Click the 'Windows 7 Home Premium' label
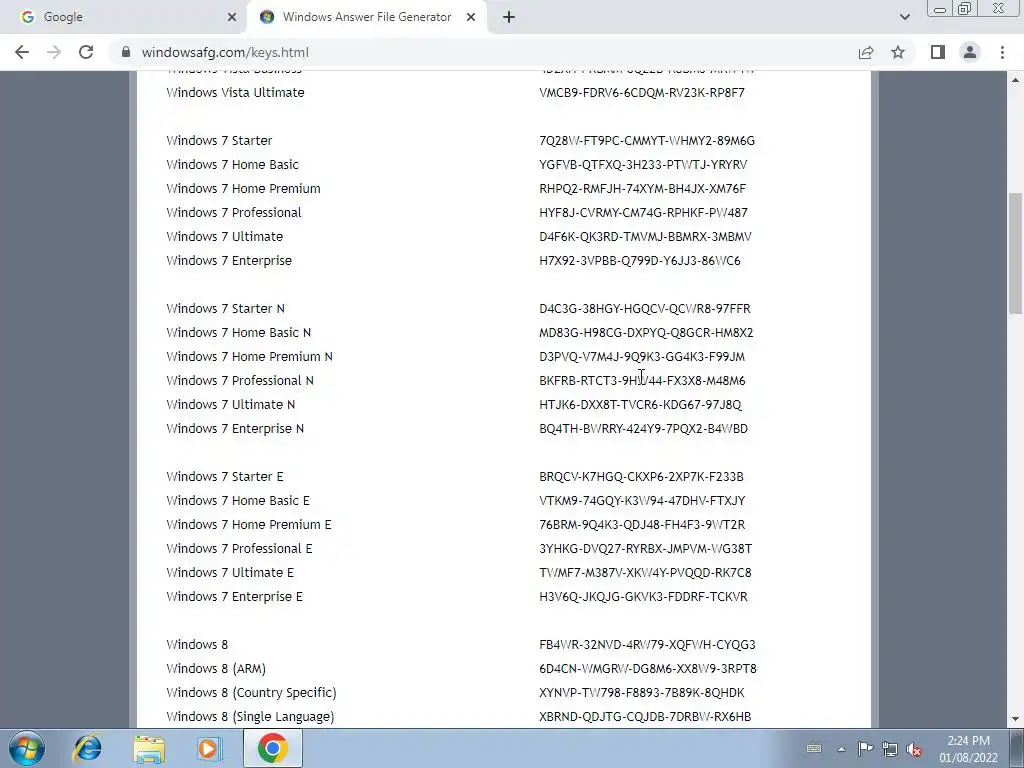The width and height of the screenshot is (1024, 768). [x=243, y=189]
